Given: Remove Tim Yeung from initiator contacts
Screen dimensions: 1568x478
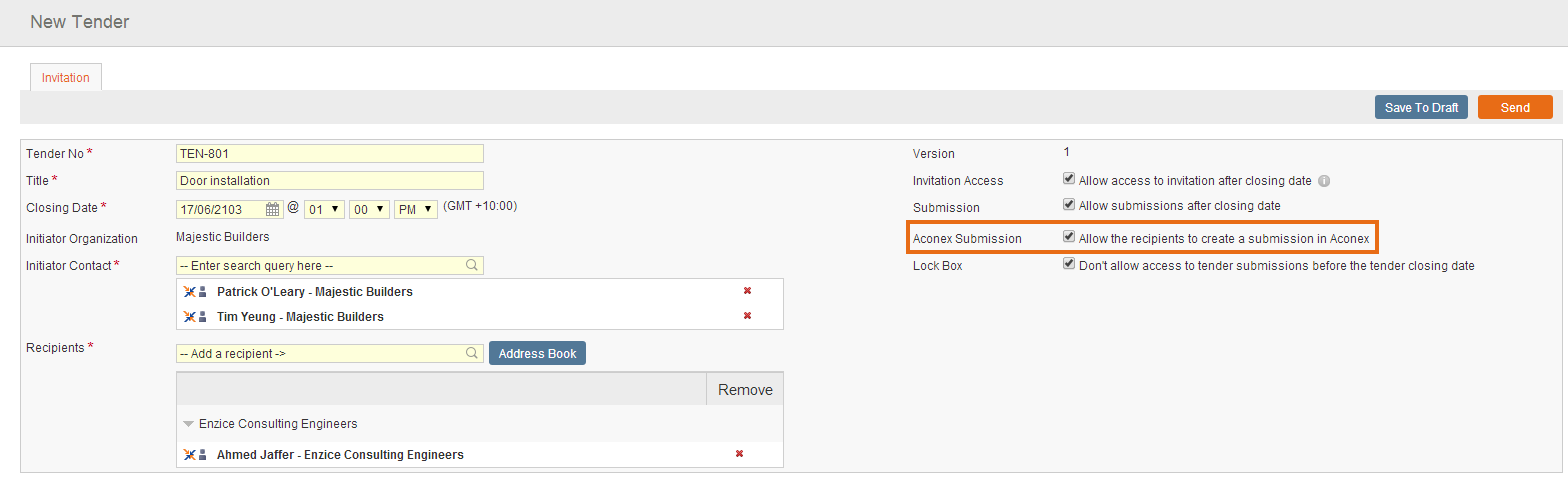Looking at the screenshot, I should (x=747, y=316).
